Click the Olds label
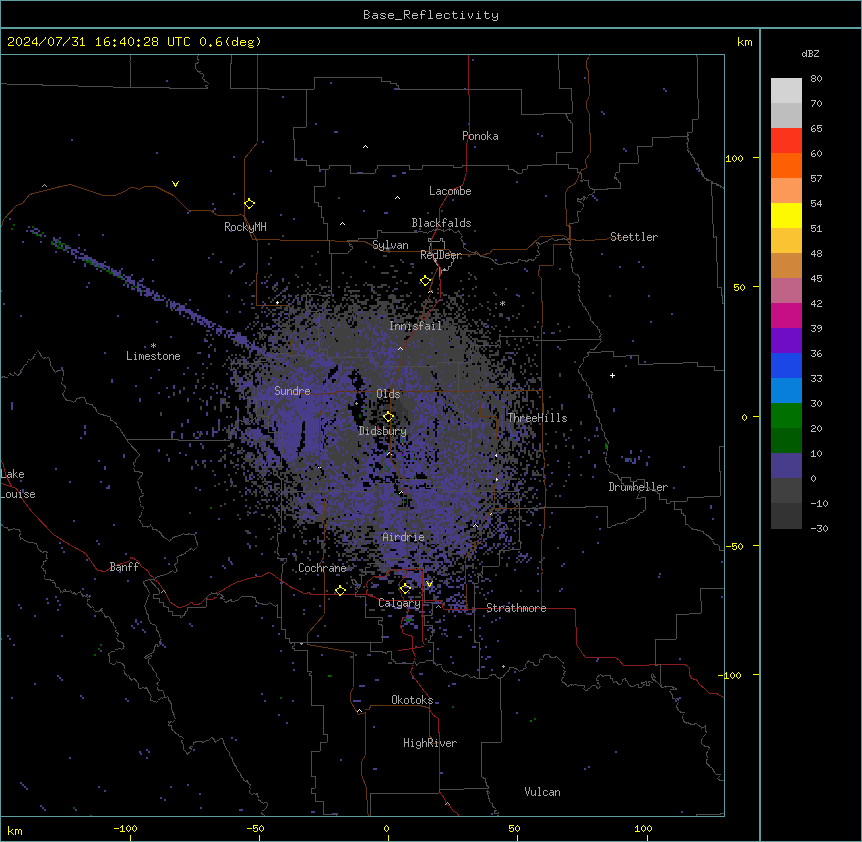Image resolution: width=862 pixels, height=842 pixels. pos(388,394)
